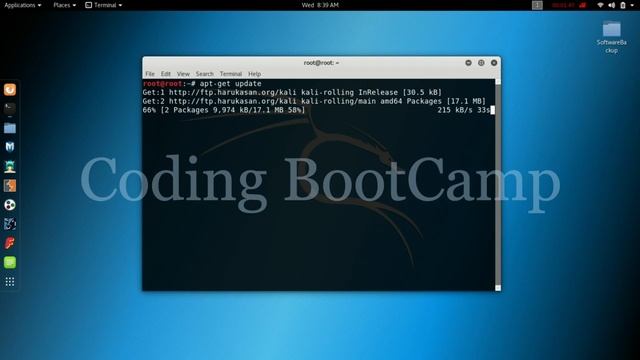This screenshot has height=360, width=640.
Task: Open the View menu in terminal
Action: 183,74
